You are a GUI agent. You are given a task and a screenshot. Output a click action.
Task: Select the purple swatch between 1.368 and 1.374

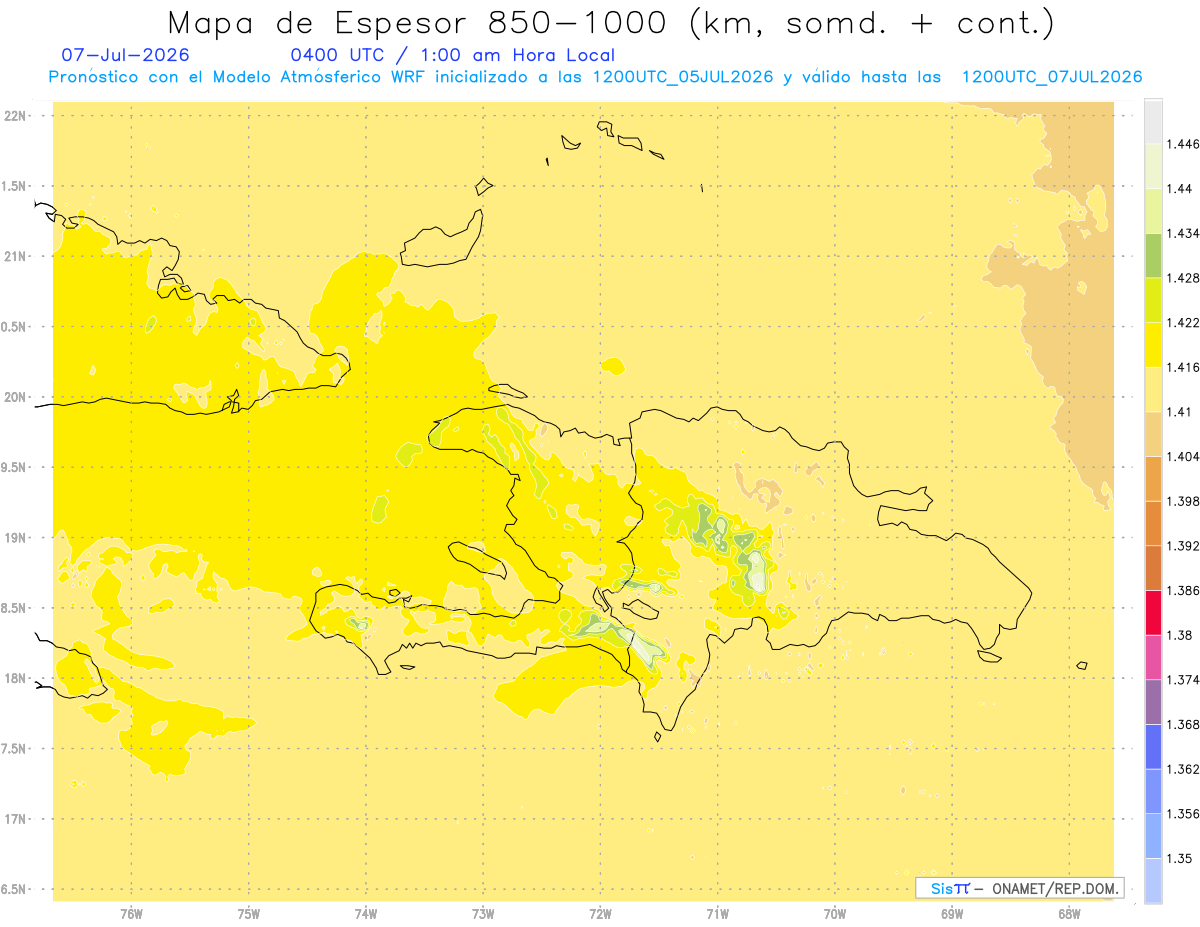coord(1153,702)
